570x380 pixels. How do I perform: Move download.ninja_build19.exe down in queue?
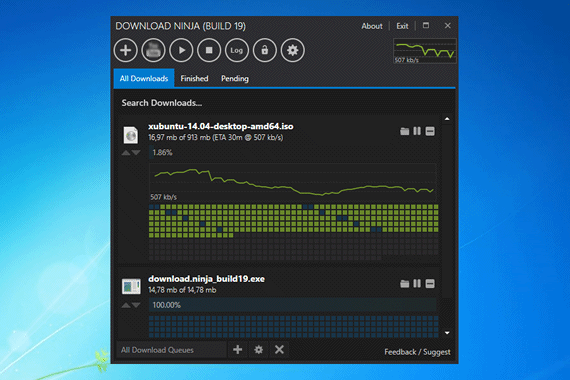(136, 305)
